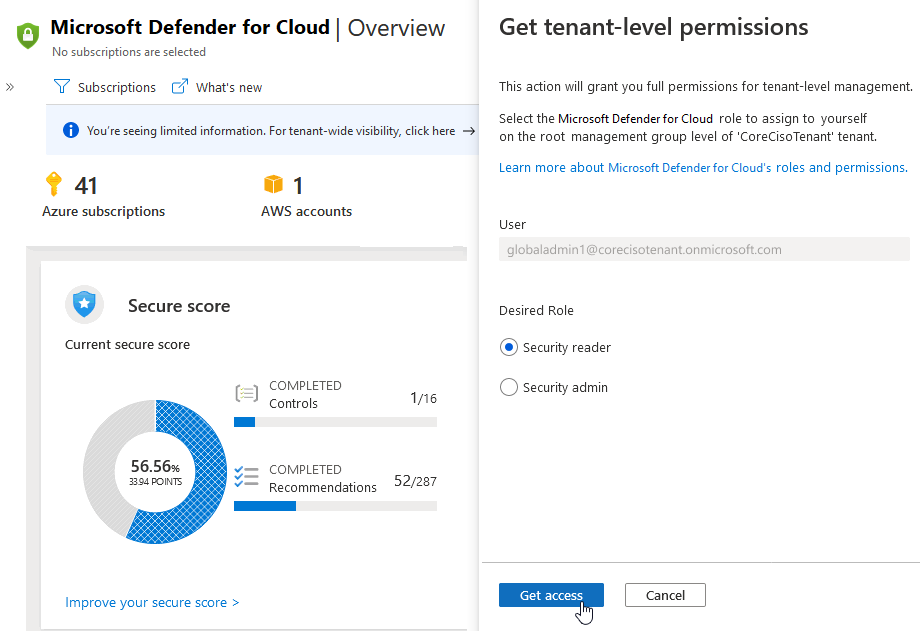Click the 1/16 controls count
The width and height of the screenshot is (920, 631).
(x=423, y=398)
